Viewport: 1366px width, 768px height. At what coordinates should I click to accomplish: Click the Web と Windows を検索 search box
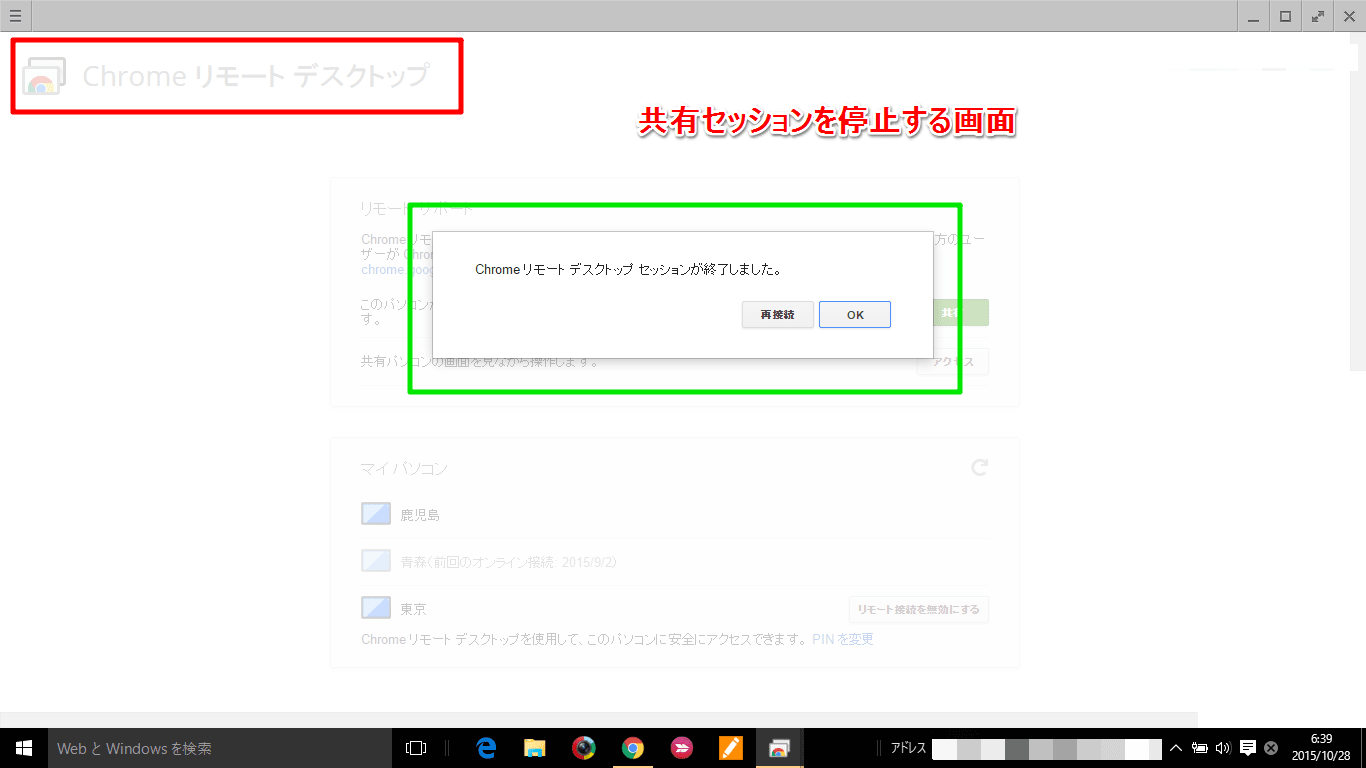tap(220, 748)
